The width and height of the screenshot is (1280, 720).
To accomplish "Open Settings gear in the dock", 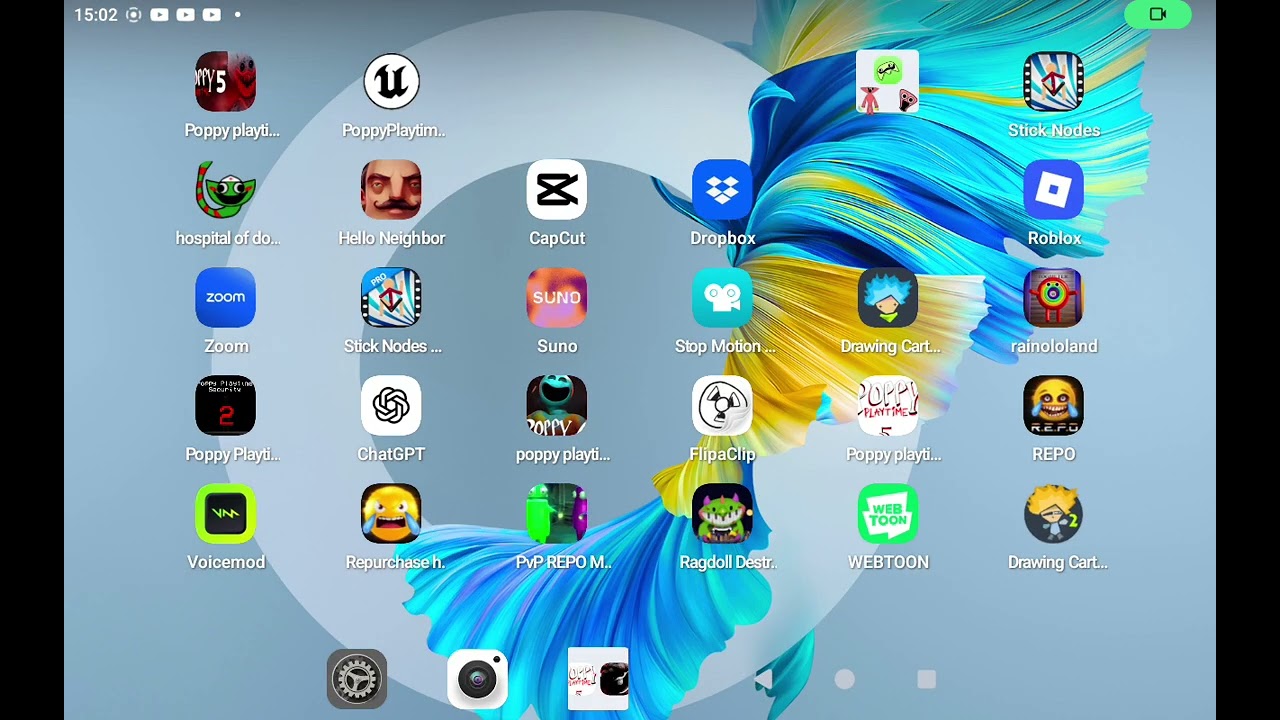I will (x=357, y=679).
